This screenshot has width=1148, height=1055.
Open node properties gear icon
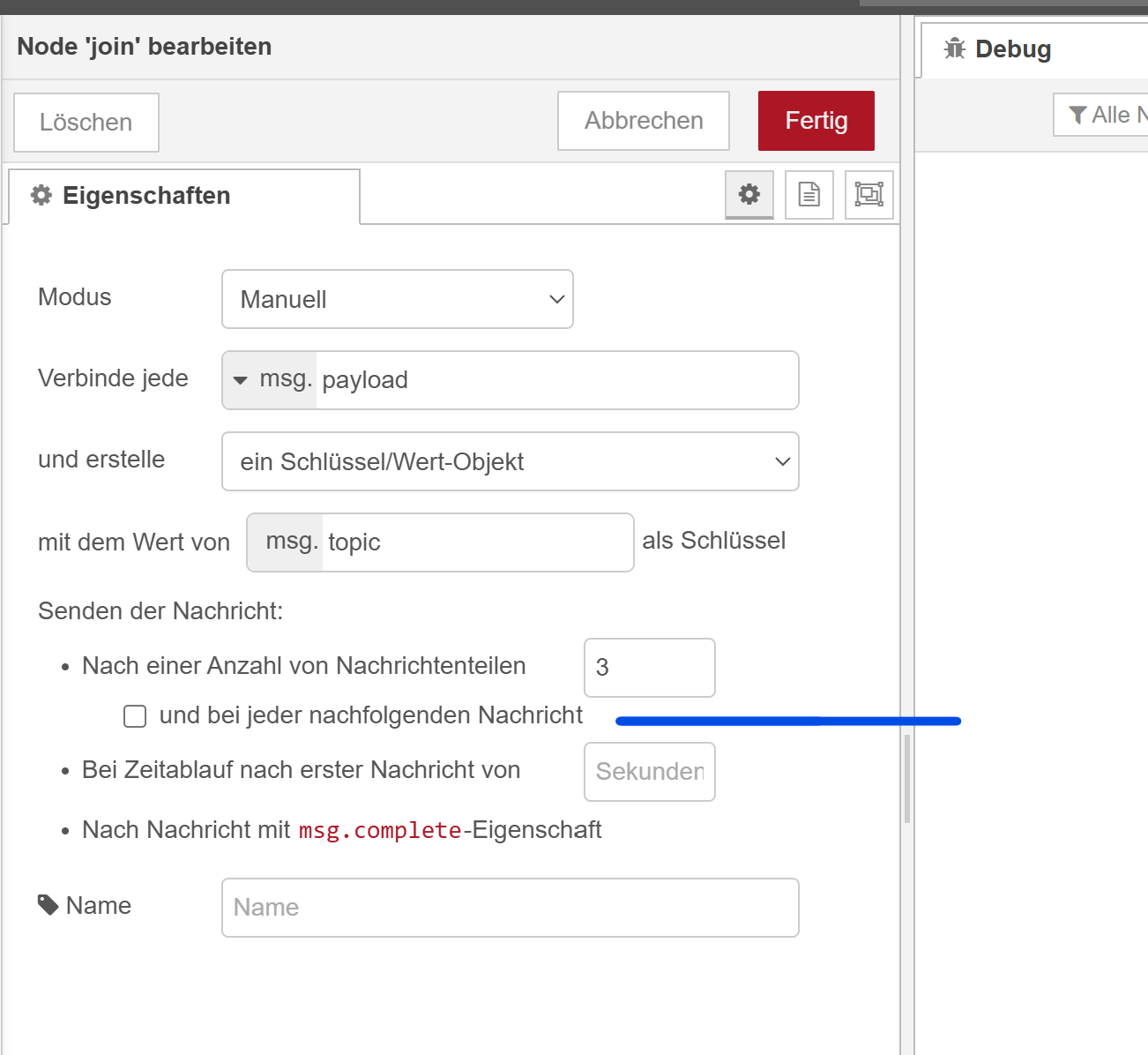(749, 194)
